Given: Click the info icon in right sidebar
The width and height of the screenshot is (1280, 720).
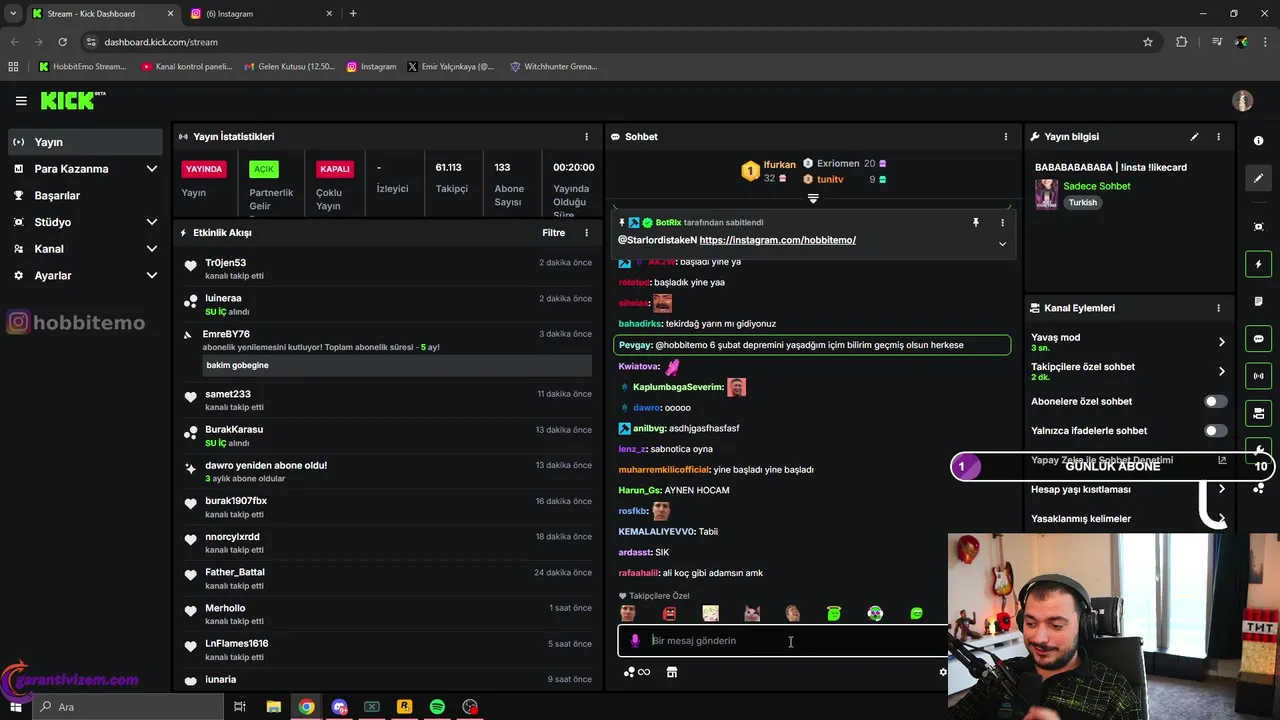Looking at the screenshot, I should pos(1259,141).
